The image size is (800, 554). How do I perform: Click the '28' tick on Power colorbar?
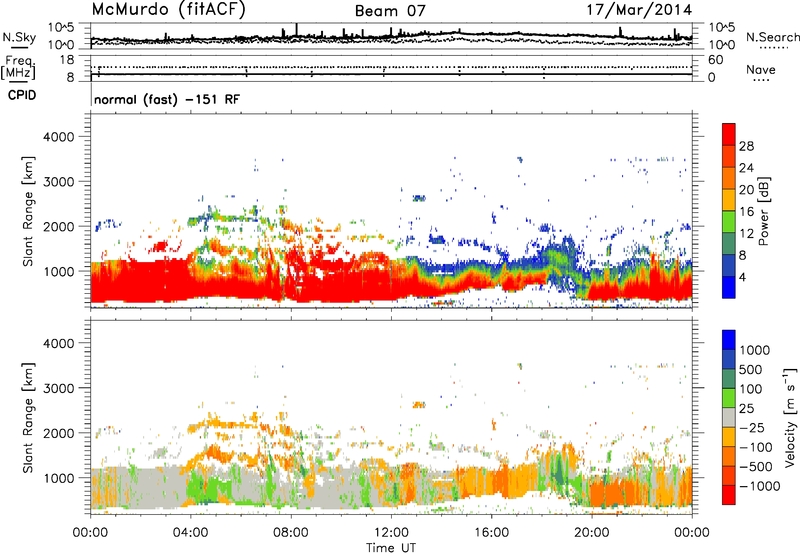click(x=746, y=146)
